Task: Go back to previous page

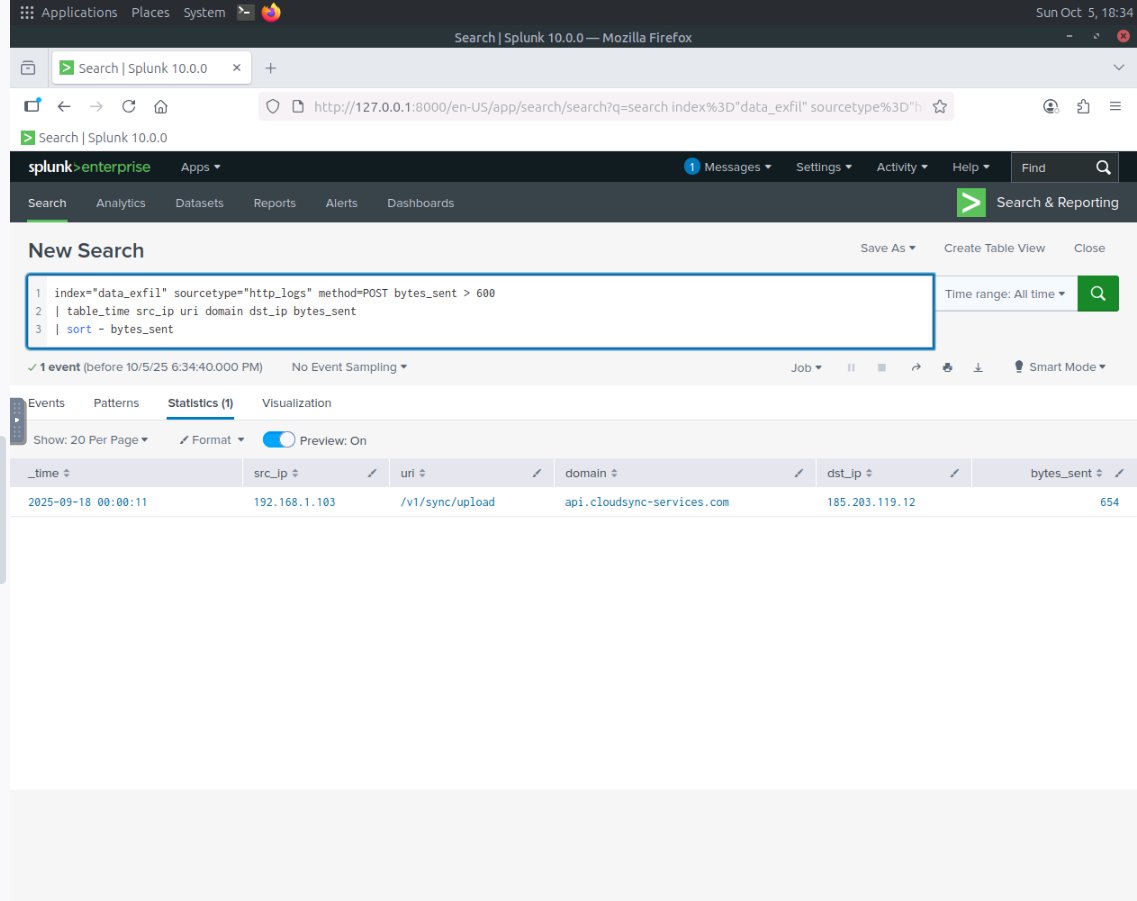Action: 64,107
